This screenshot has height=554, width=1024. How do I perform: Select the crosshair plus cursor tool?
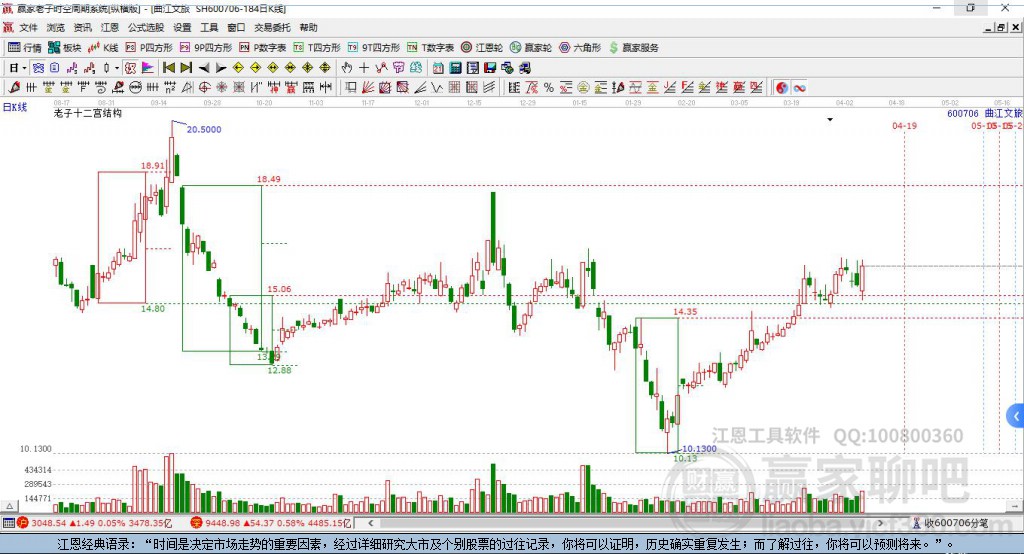364,68
